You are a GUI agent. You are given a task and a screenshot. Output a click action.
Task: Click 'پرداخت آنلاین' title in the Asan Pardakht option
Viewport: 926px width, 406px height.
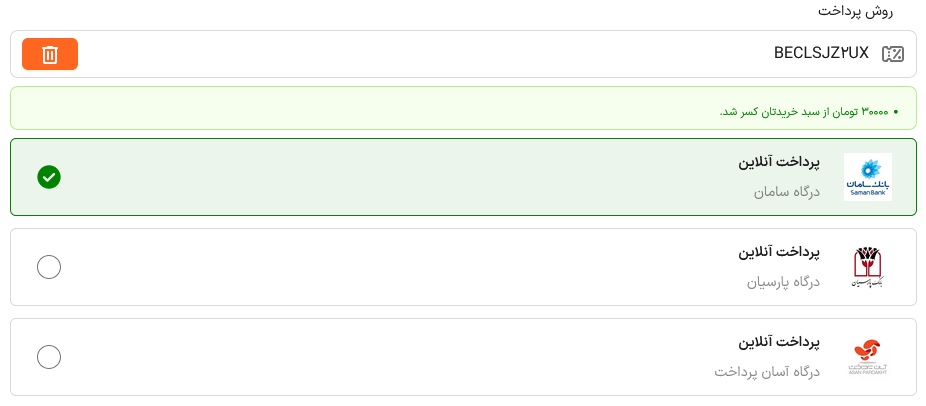779,341
